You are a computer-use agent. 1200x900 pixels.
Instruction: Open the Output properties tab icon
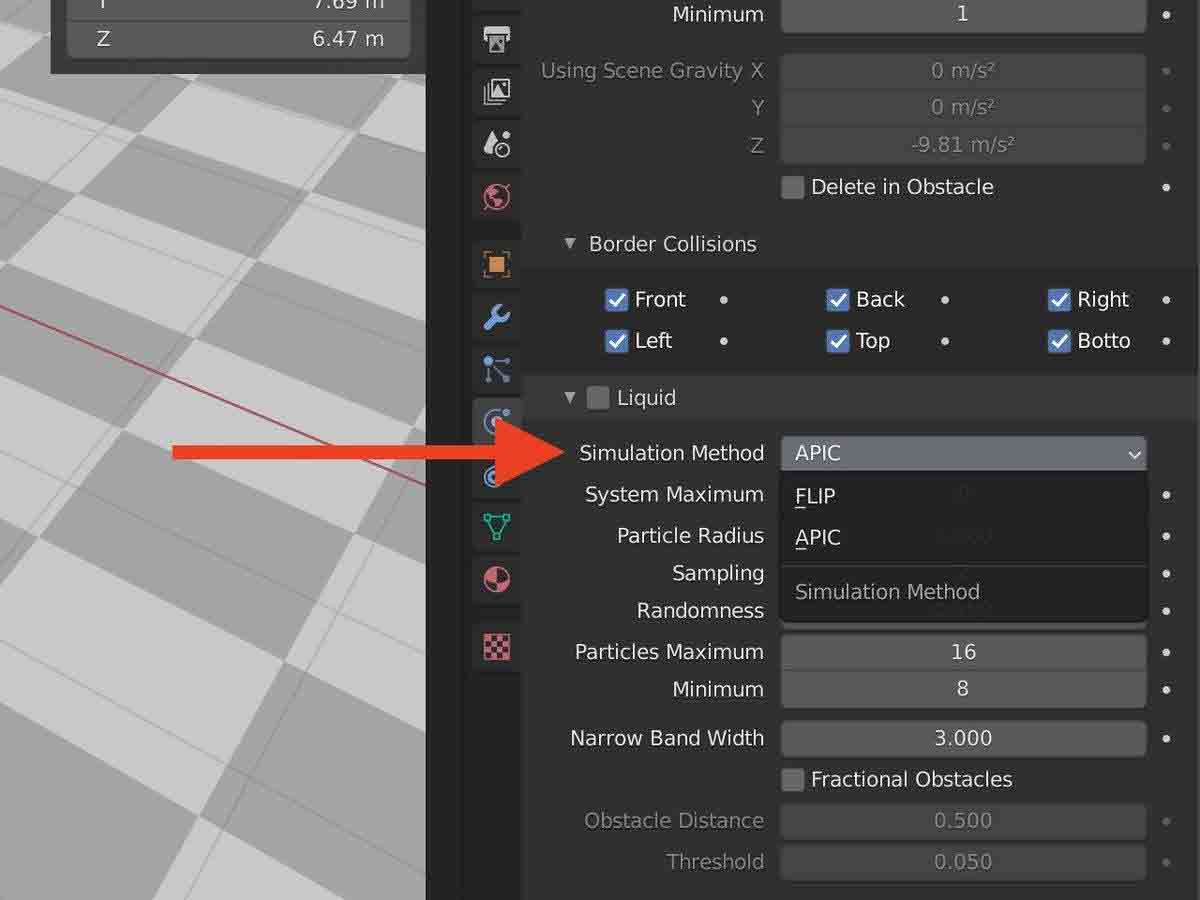(x=497, y=38)
